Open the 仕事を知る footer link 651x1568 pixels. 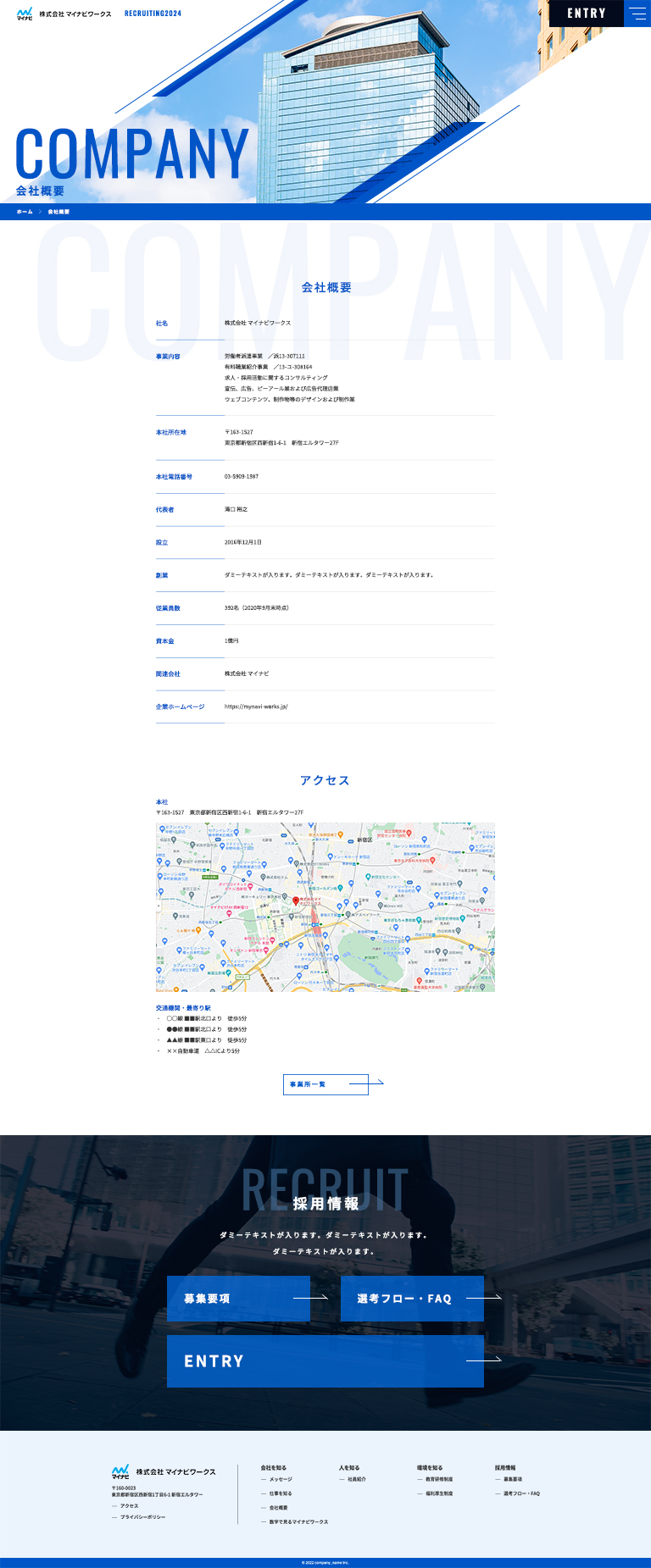[x=281, y=1493]
